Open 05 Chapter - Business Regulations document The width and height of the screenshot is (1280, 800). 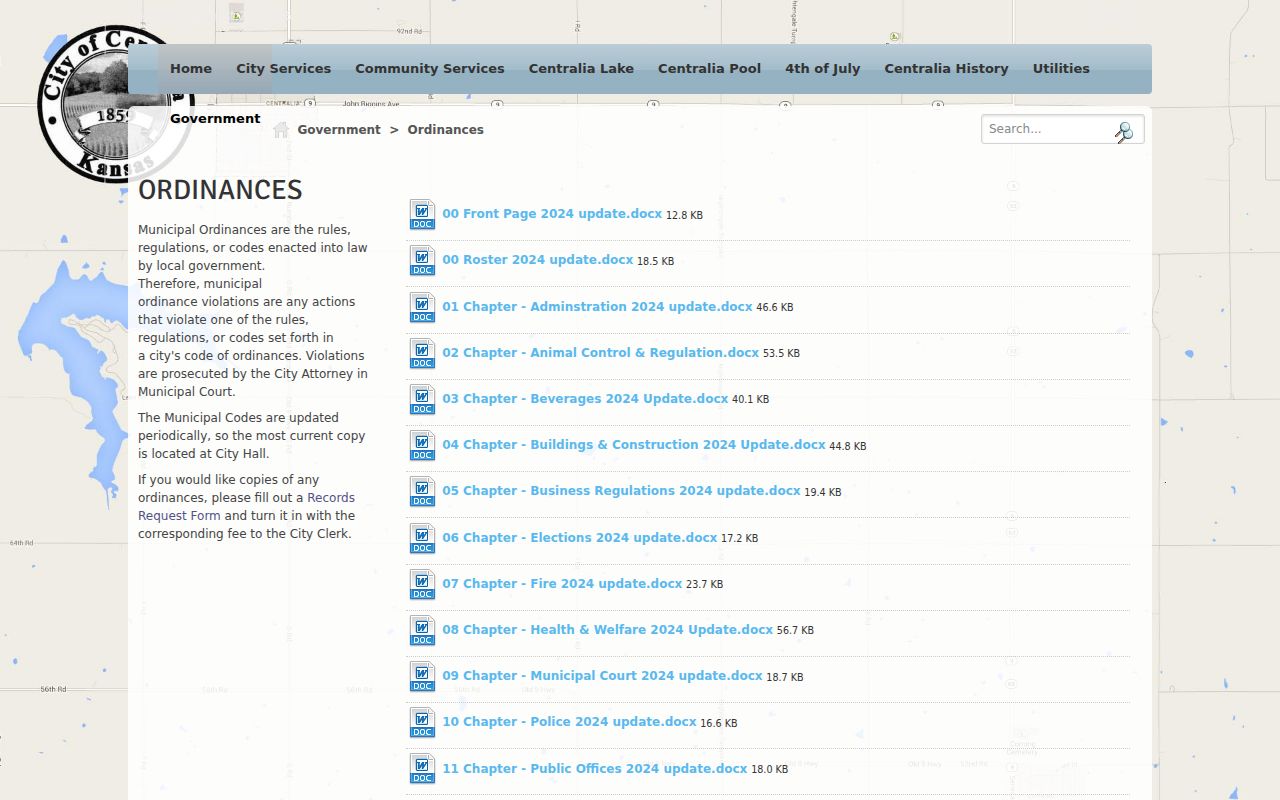click(x=621, y=491)
